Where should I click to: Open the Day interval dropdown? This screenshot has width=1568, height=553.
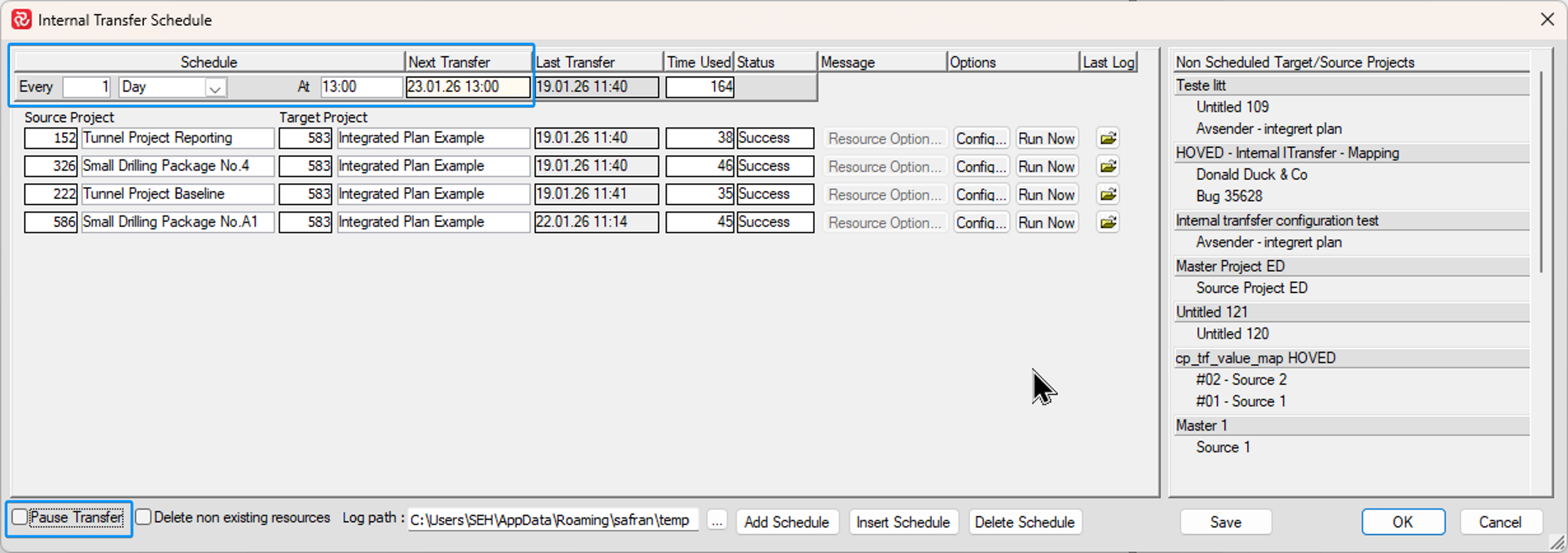[x=215, y=88]
